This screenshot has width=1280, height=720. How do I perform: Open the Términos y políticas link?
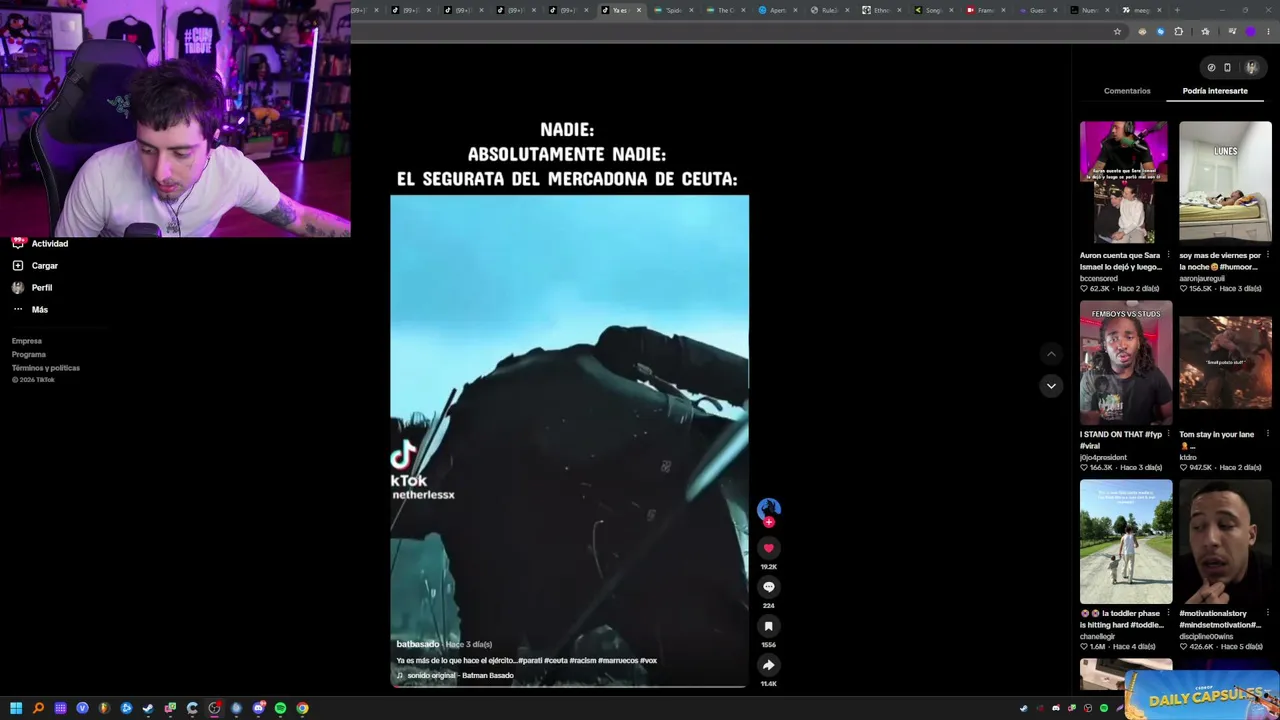[x=46, y=368]
